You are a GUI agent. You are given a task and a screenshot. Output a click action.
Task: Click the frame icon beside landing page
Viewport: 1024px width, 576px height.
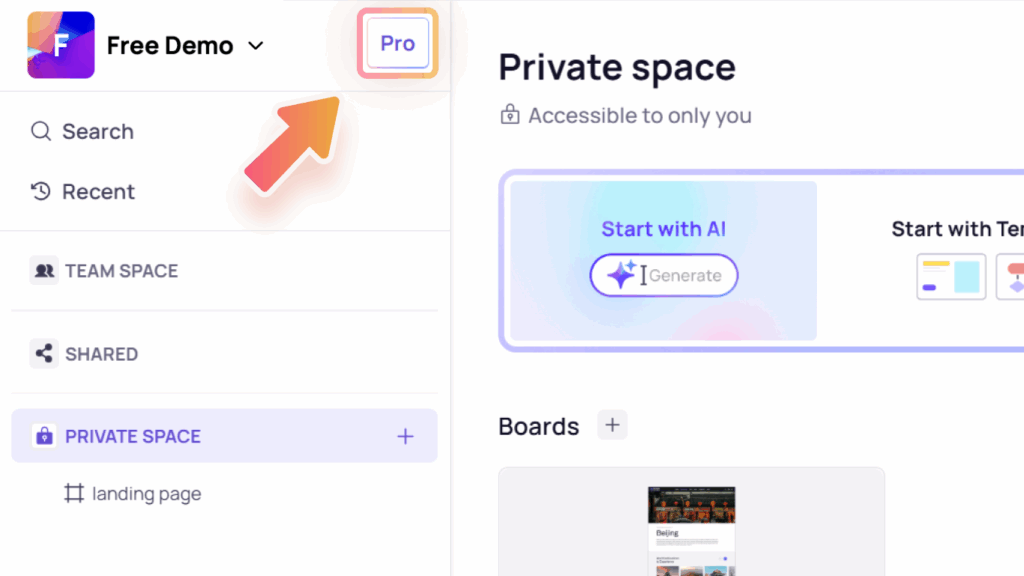click(x=74, y=493)
